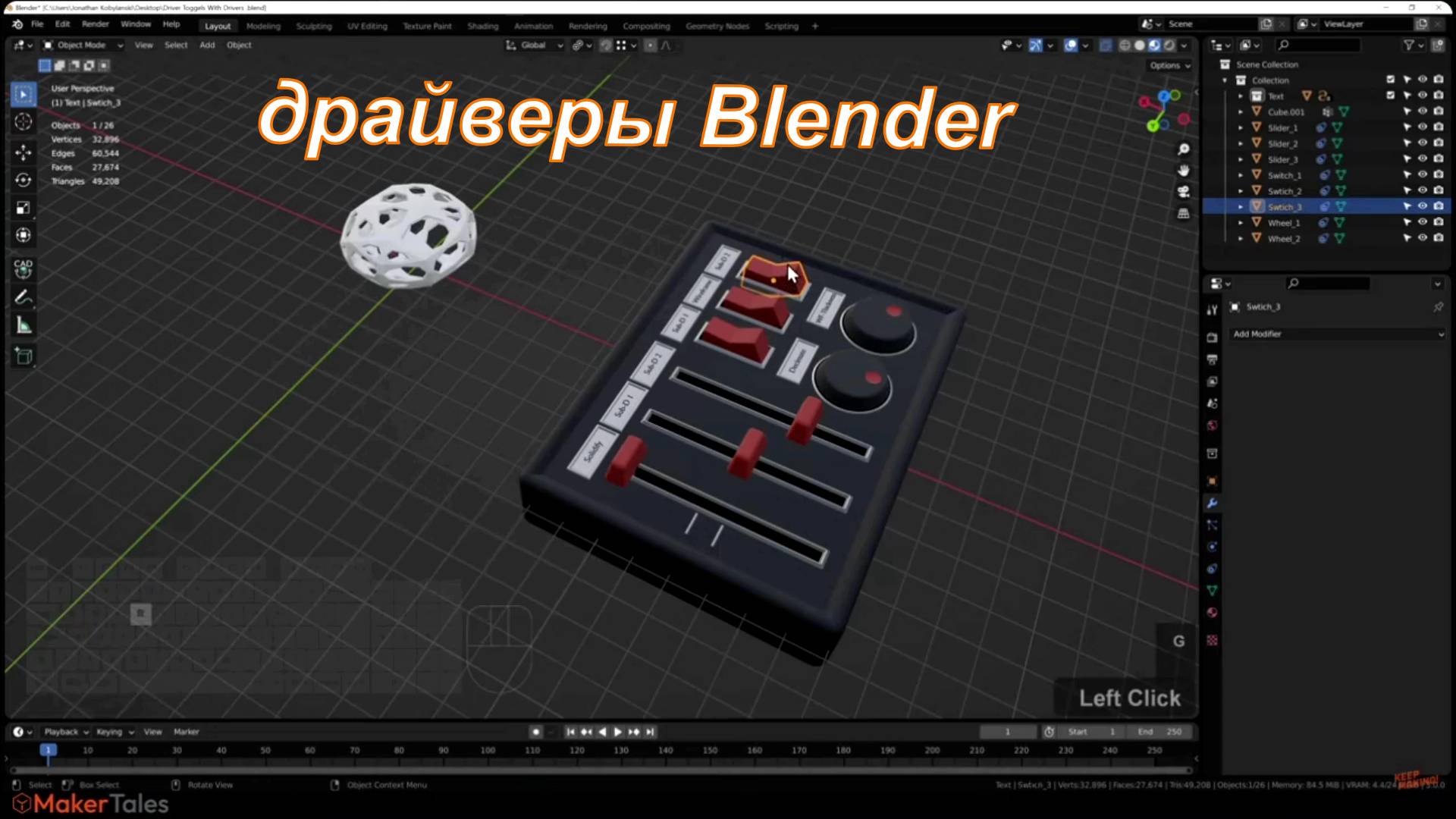Open the Object Data properties tab
The image size is (1456, 819).
click(x=1212, y=591)
